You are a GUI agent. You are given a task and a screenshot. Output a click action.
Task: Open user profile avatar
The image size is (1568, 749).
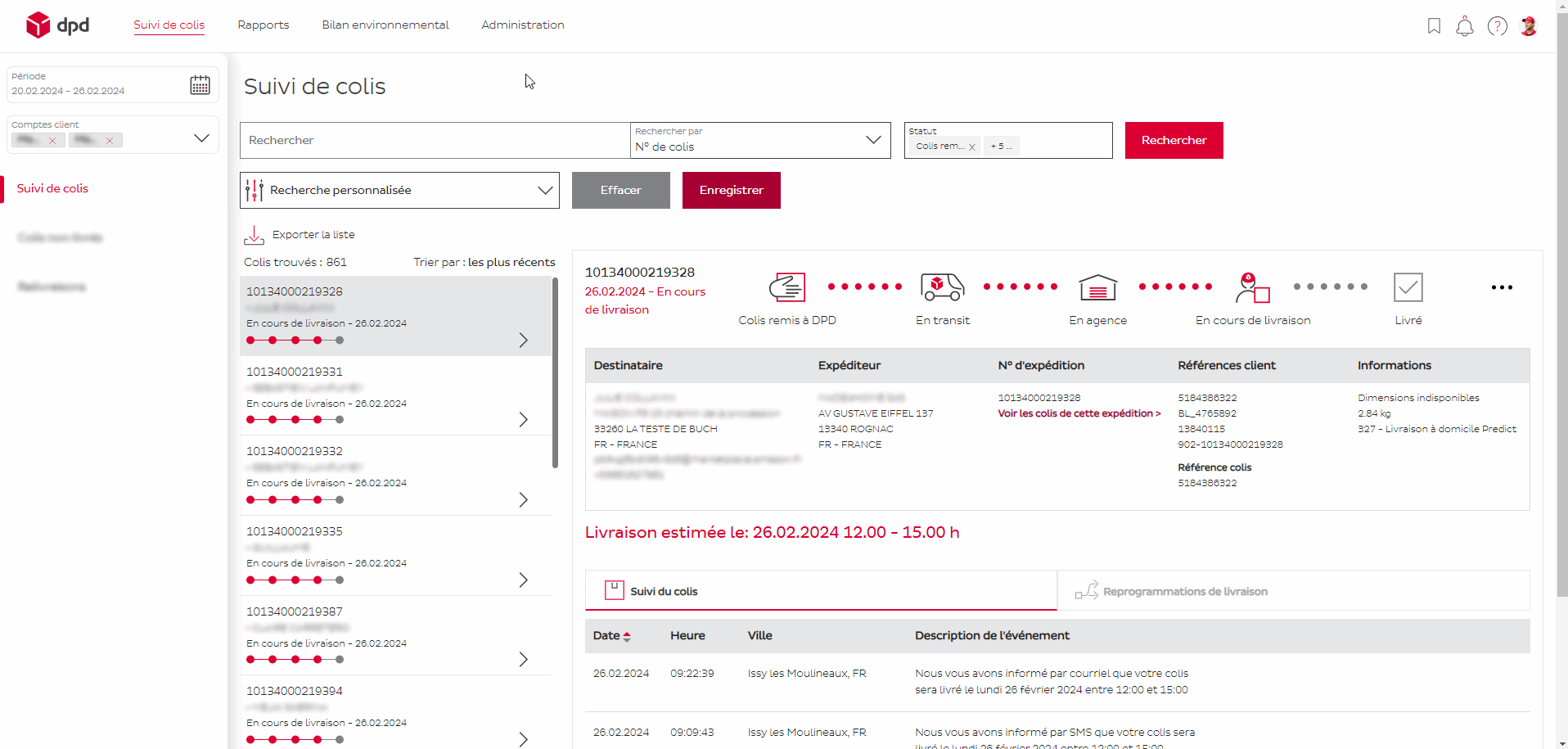coord(1528,26)
